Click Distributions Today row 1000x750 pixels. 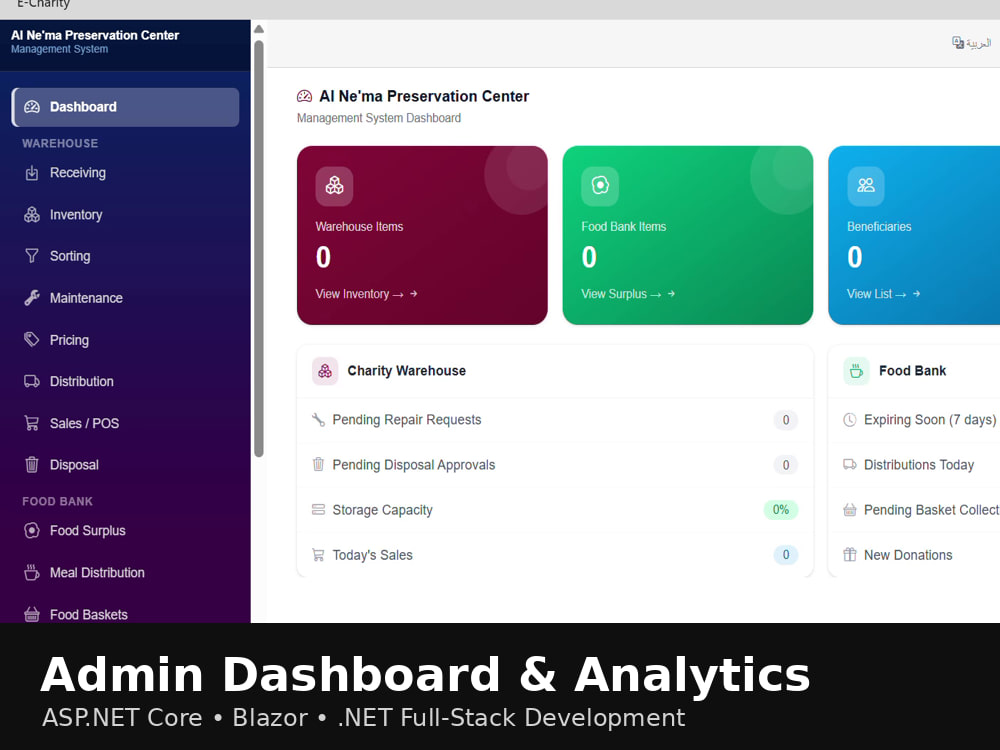(915, 465)
